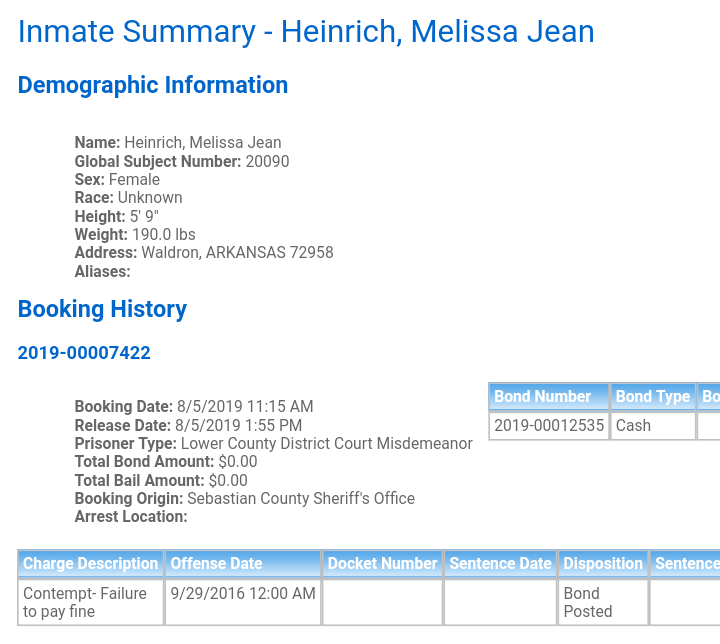Select the Sebastian County Sheriff's Office text
Viewport: 720px width, 644px height.
(x=301, y=498)
